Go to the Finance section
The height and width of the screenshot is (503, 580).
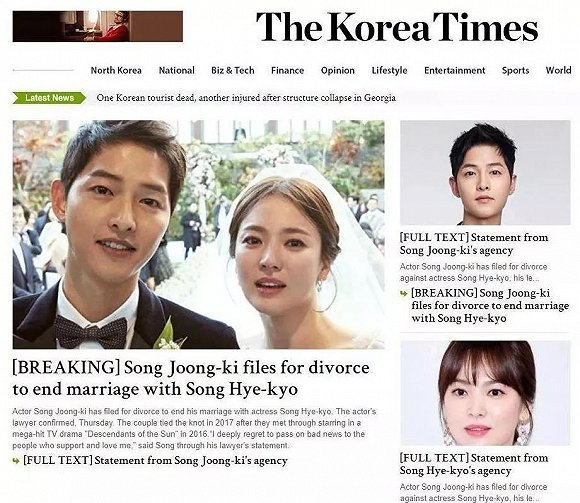coord(287,70)
